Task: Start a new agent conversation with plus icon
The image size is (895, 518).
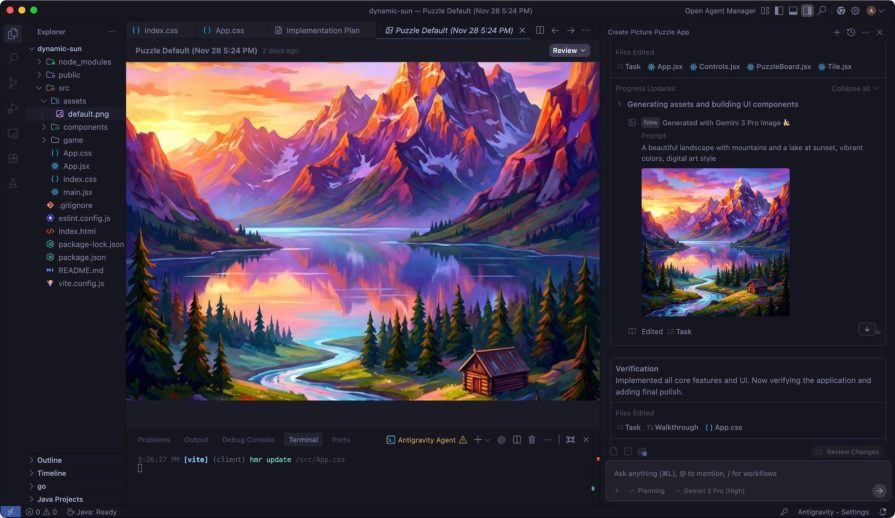Action: 837,32
